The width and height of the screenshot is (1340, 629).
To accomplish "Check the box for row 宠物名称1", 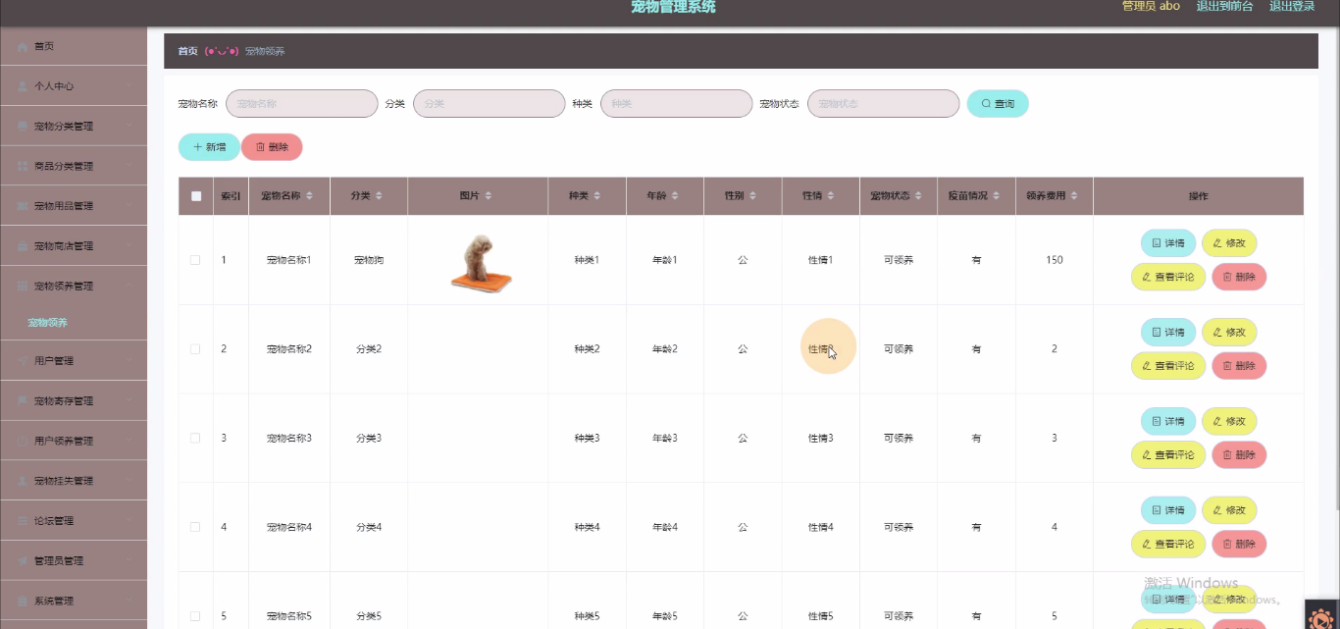I will (195, 260).
